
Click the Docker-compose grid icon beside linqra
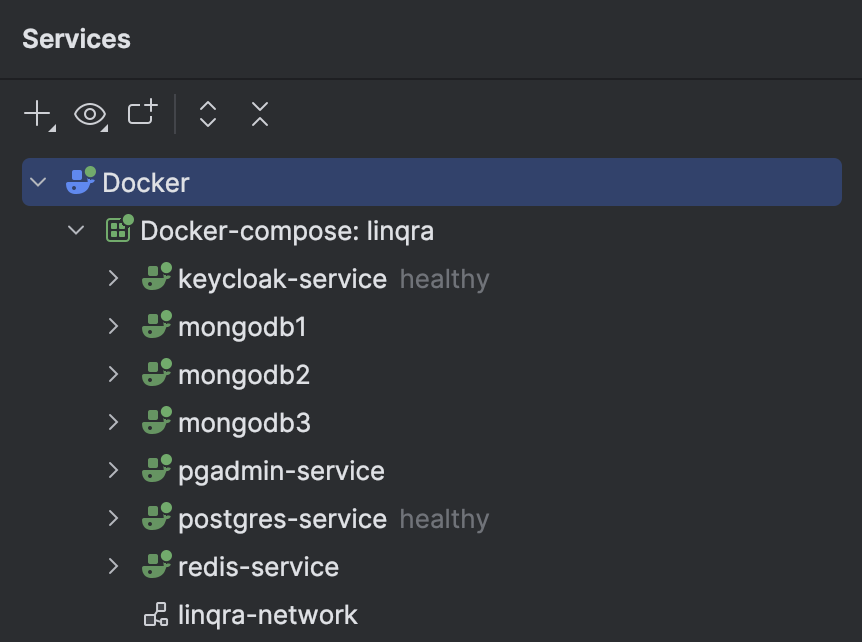(x=119, y=230)
